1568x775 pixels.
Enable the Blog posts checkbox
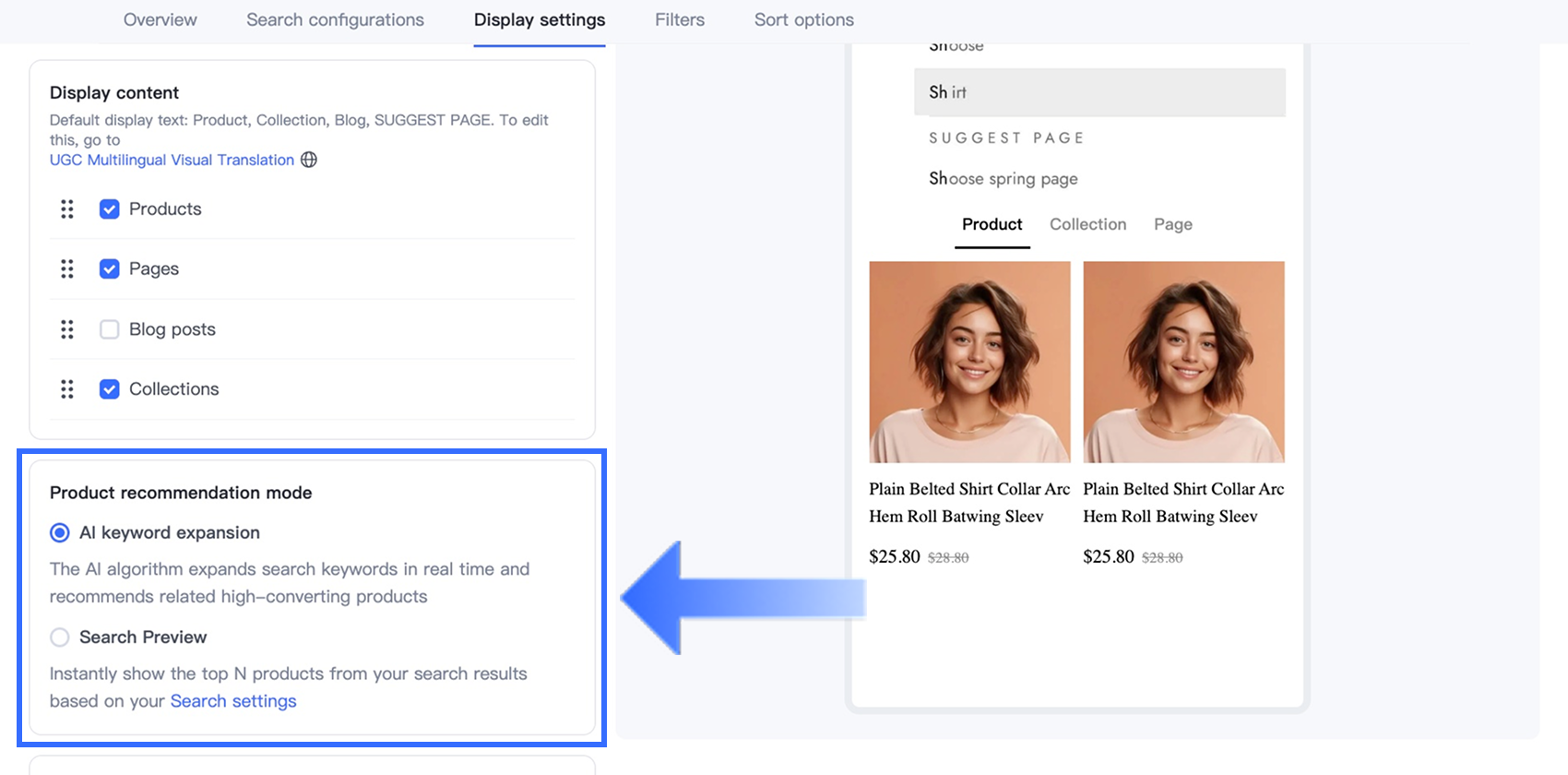tap(110, 329)
